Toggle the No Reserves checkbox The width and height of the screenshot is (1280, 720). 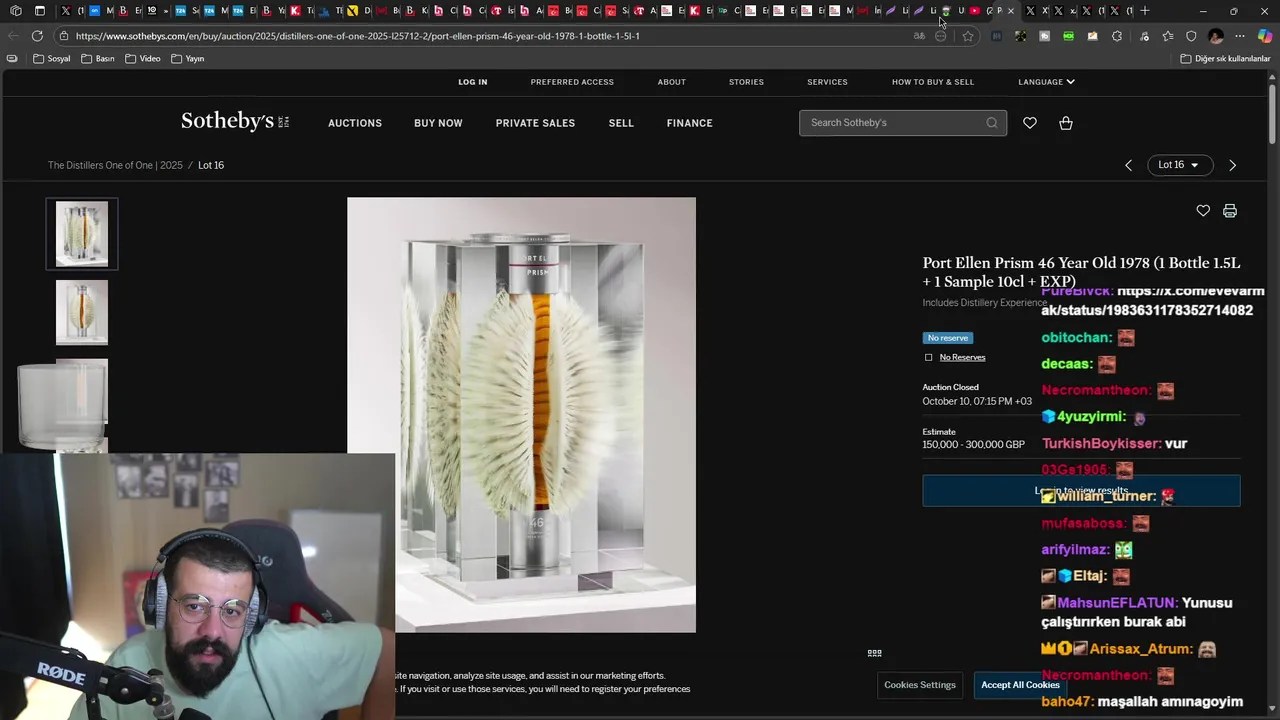pos(929,357)
